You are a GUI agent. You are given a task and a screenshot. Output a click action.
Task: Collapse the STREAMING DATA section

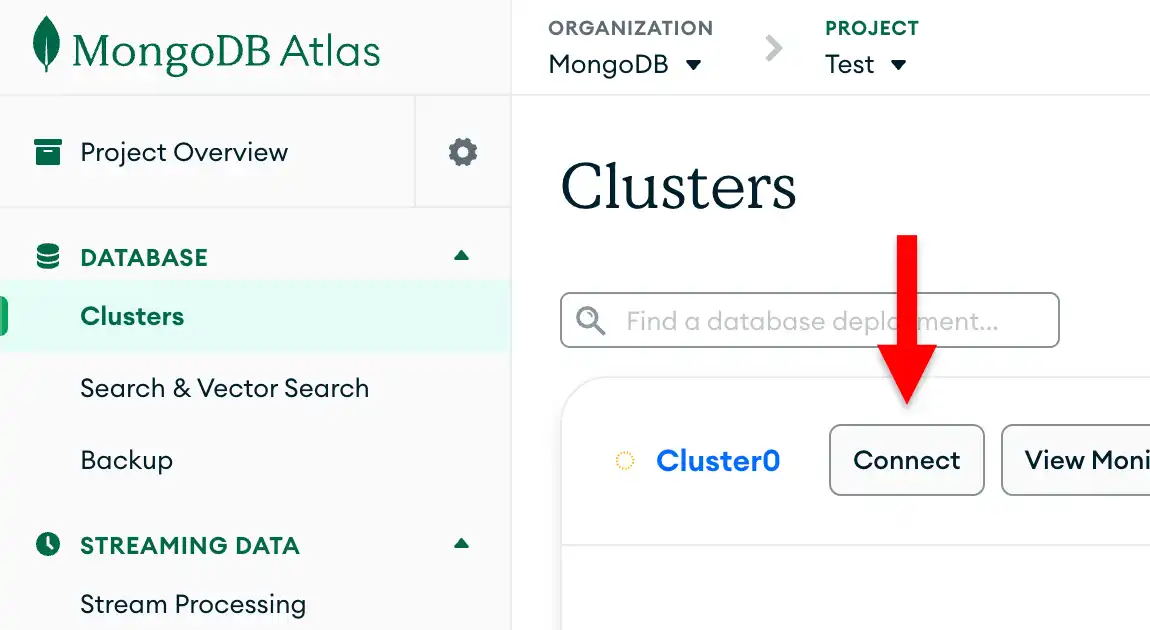click(461, 544)
